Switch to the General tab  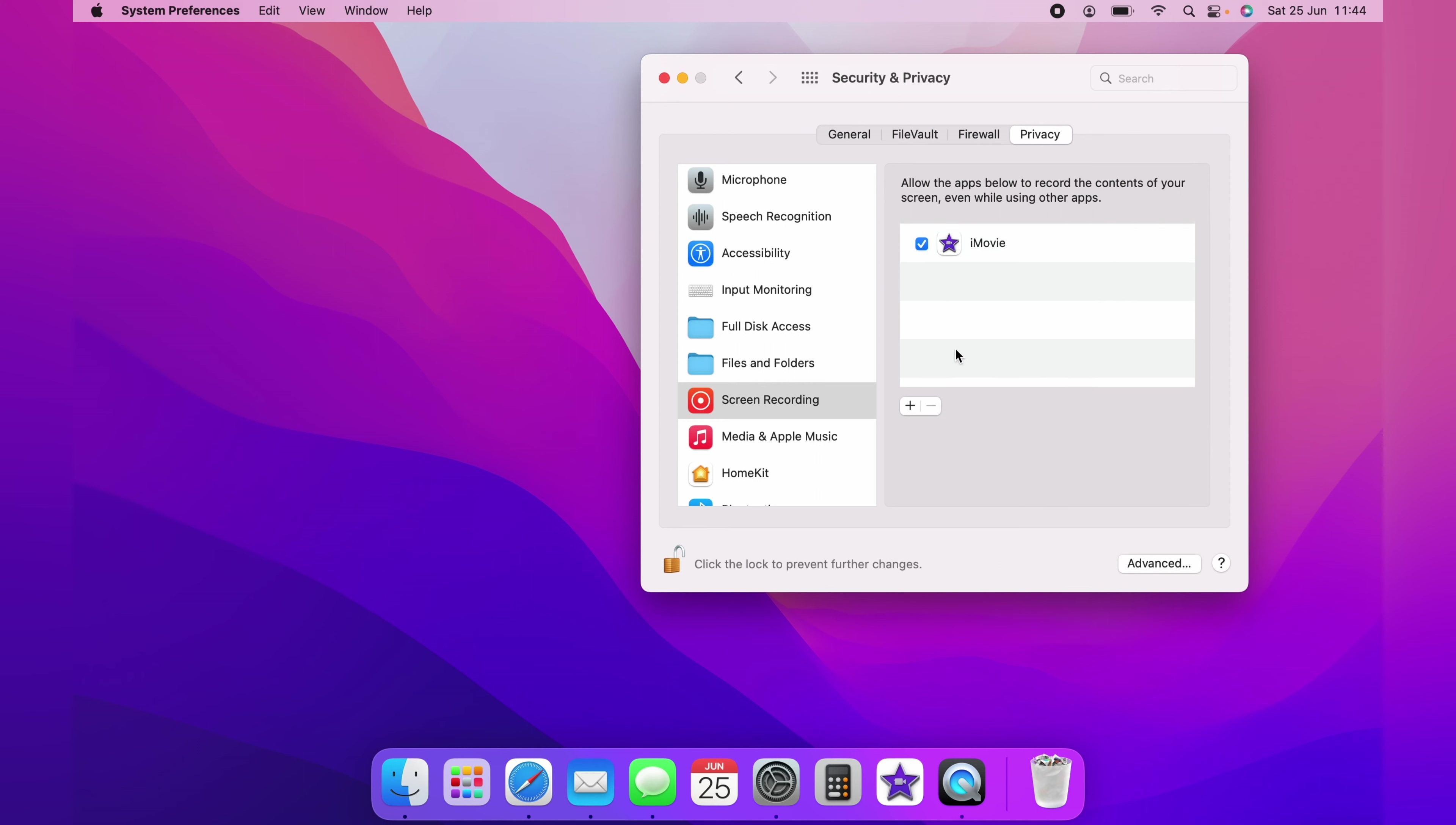849,135
